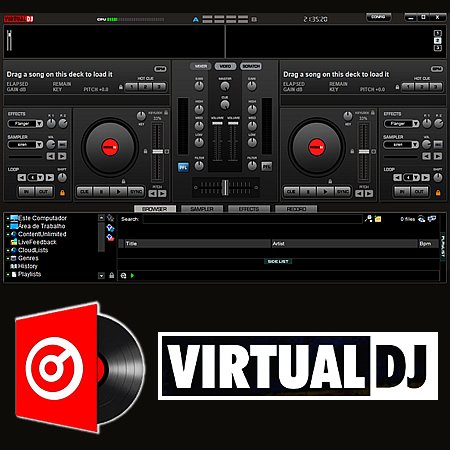Toggle keylock on right deck
The height and width of the screenshot is (450, 450).
pos(373,113)
